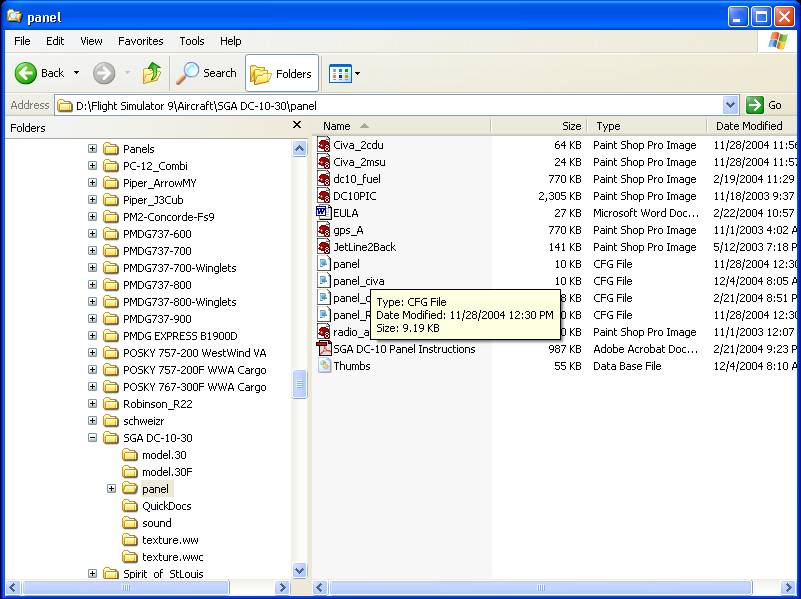Expand the panel folder tree node
The height and width of the screenshot is (599, 801).
[x=111, y=489]
